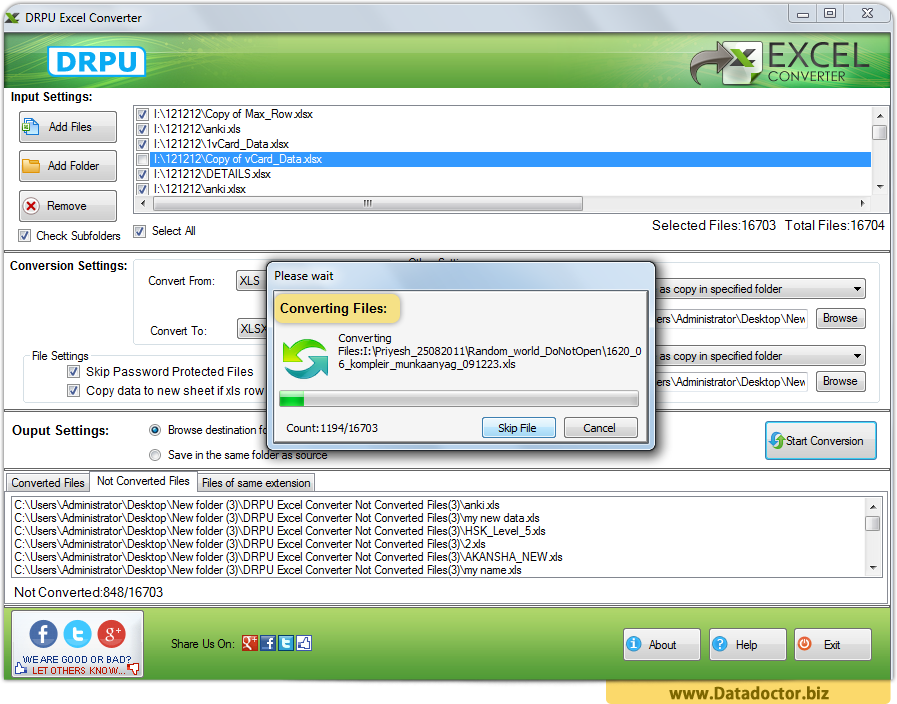The image size is (897, 704).
Task: Click the large Google Plus circle icon
Action: [x=112, y=634]
